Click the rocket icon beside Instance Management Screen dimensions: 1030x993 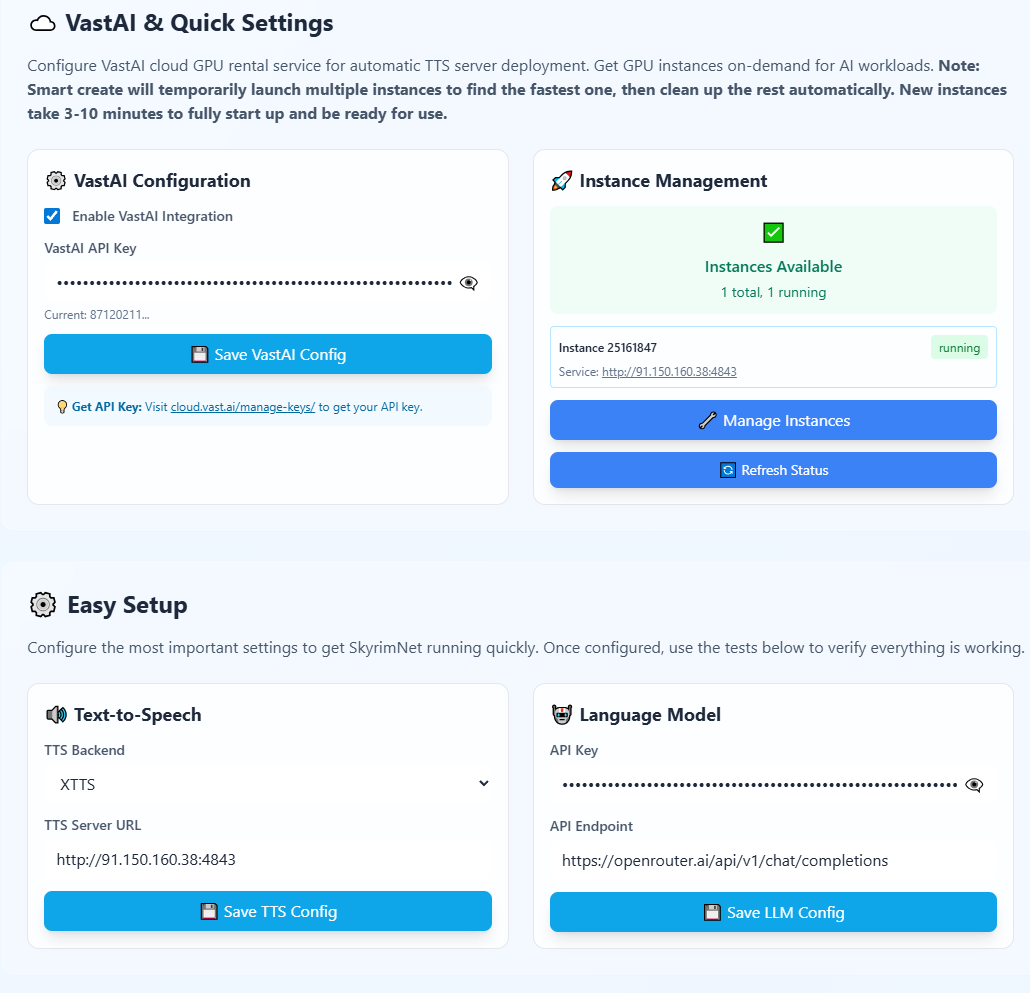point(561,181)
